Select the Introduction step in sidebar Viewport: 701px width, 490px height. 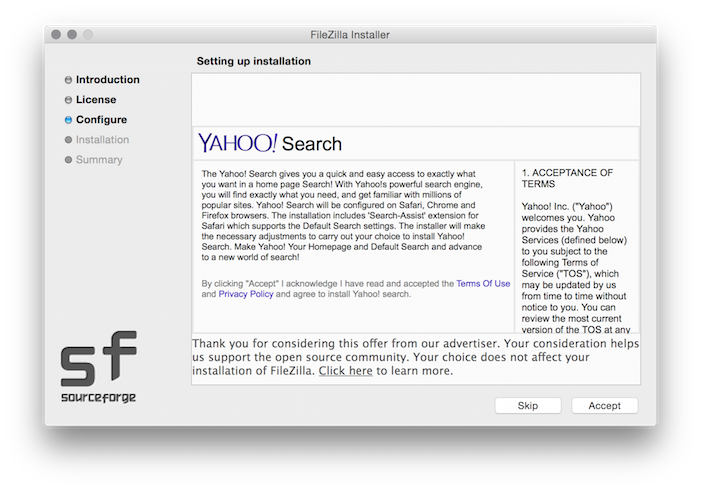pyautogui.click(x=108, y=80)
